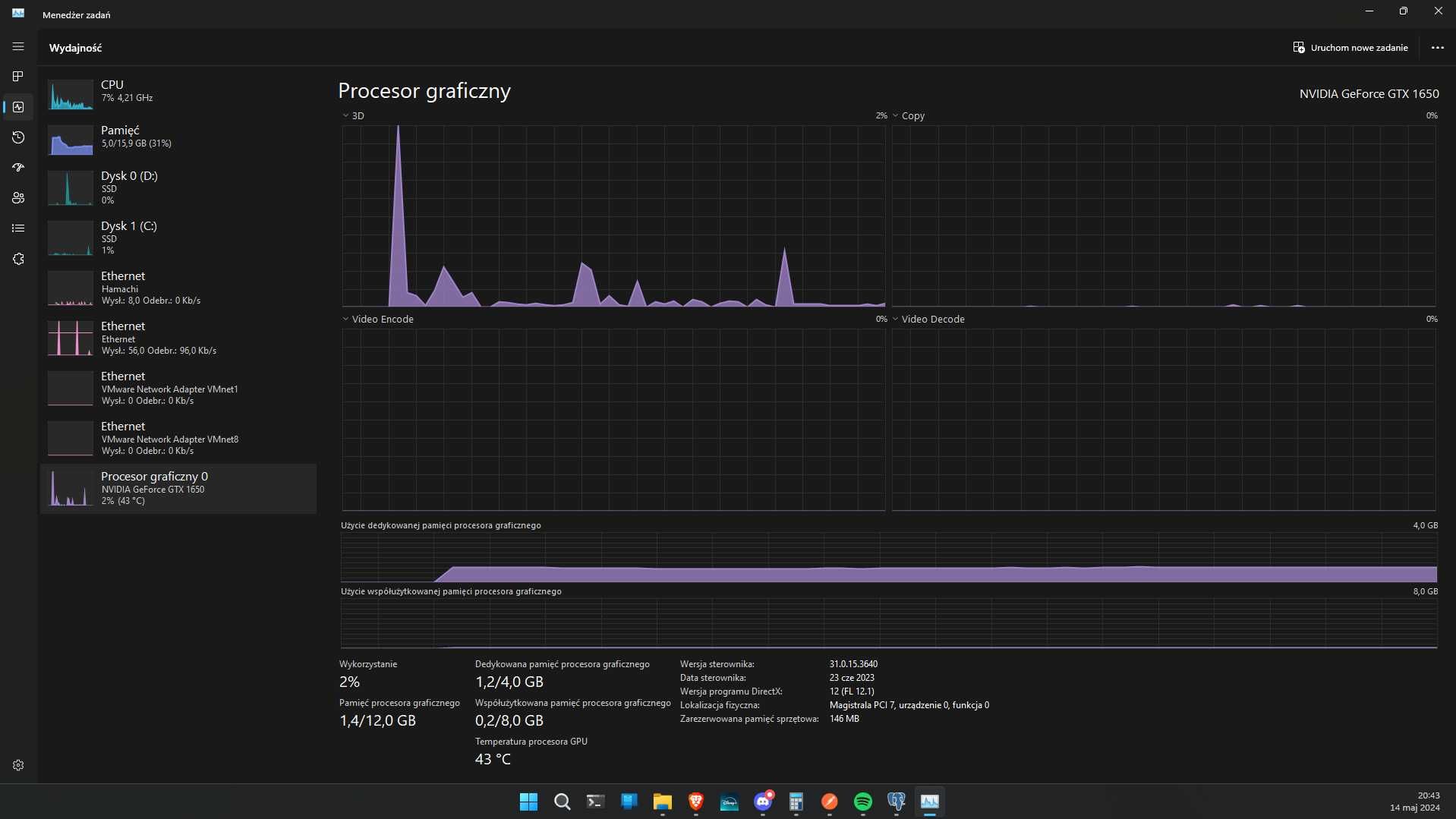This screenshot has height=819, width=1456.
Task: Click Task Manager icon on the taskbar
Action: click(929, 802)
